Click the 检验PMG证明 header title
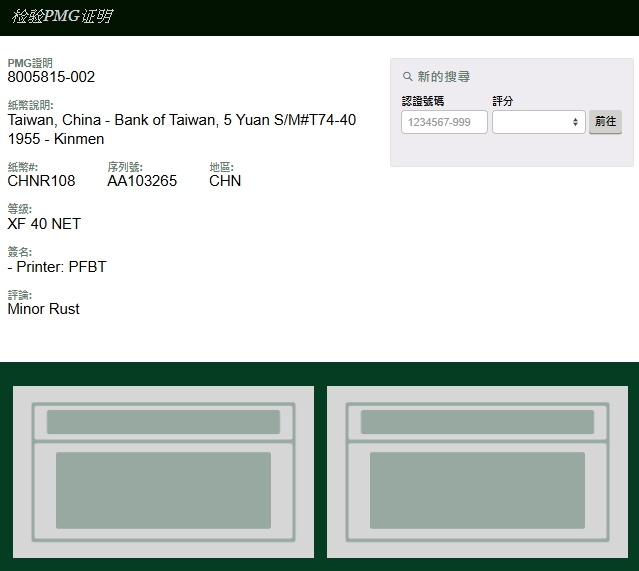The width and height of the screenshot is (639, 571). (62, 16)
